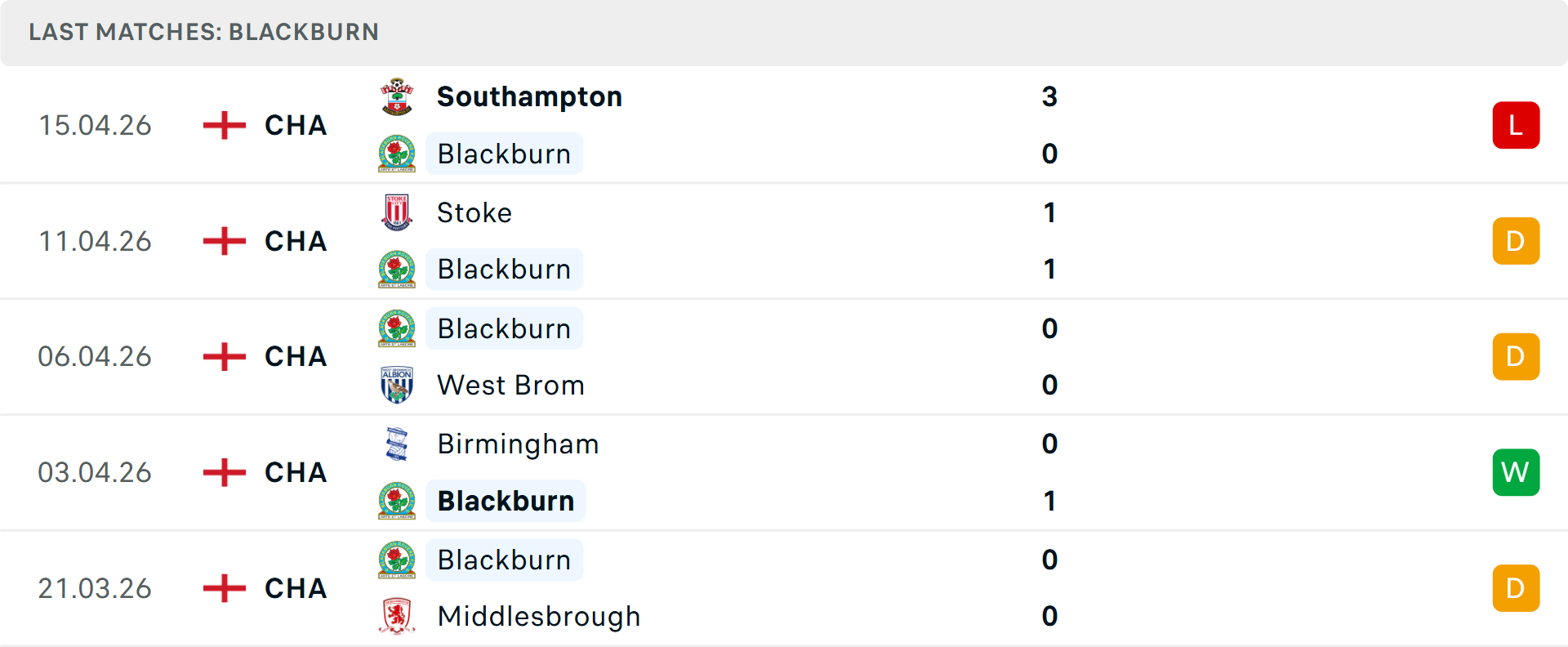Screen dimensions: 1568x647
Task: Click the green W win badge
Action: point(1516,472)
